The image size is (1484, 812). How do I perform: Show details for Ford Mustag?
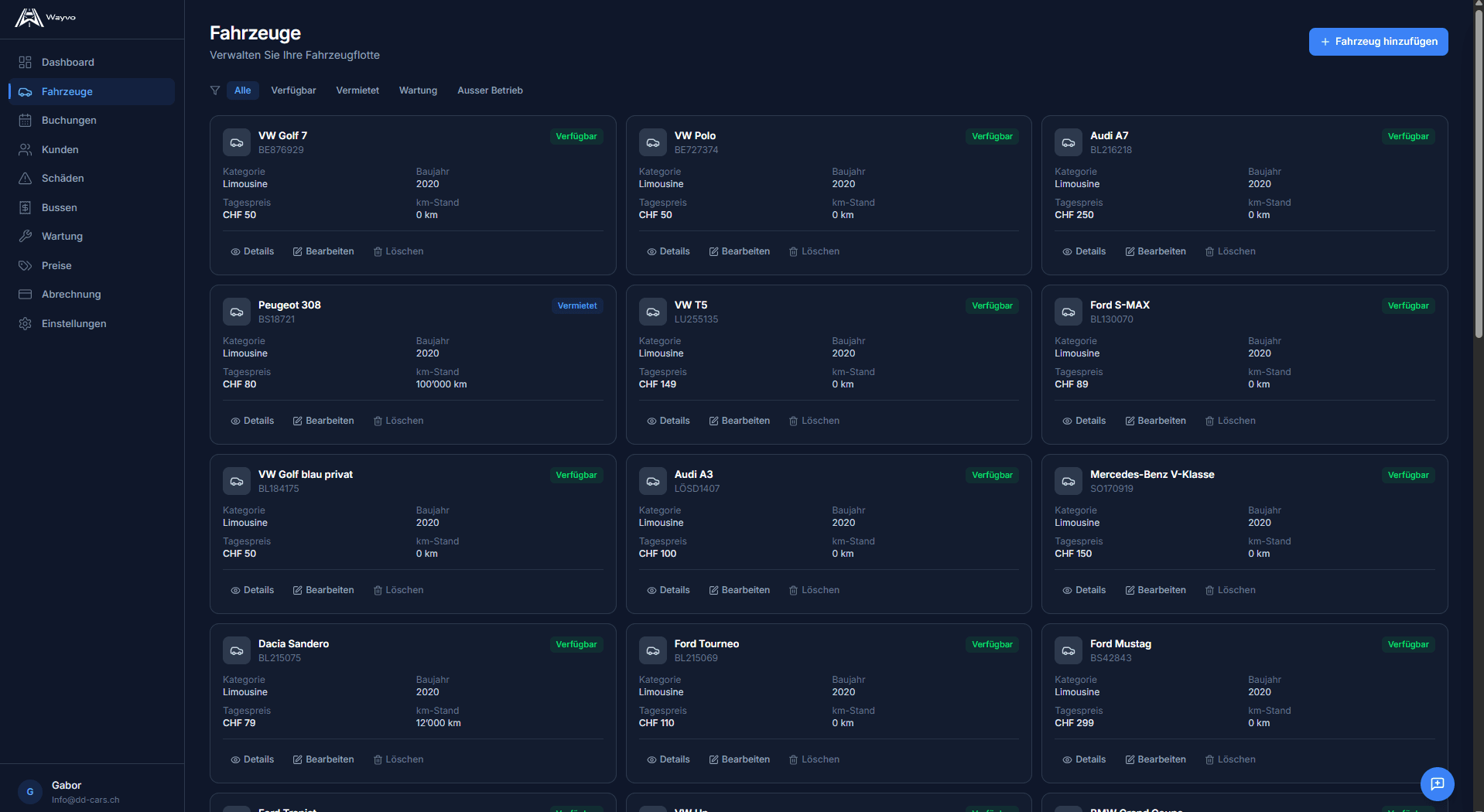coord(1084,759)
